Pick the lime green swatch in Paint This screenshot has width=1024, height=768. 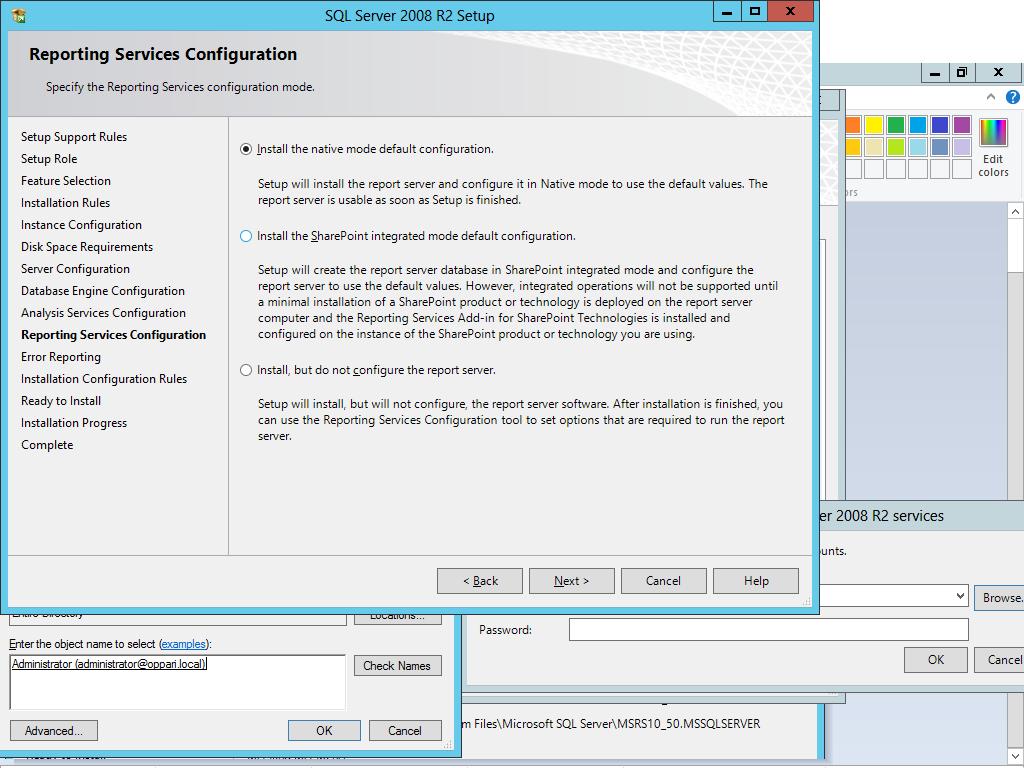pos(896,146)
